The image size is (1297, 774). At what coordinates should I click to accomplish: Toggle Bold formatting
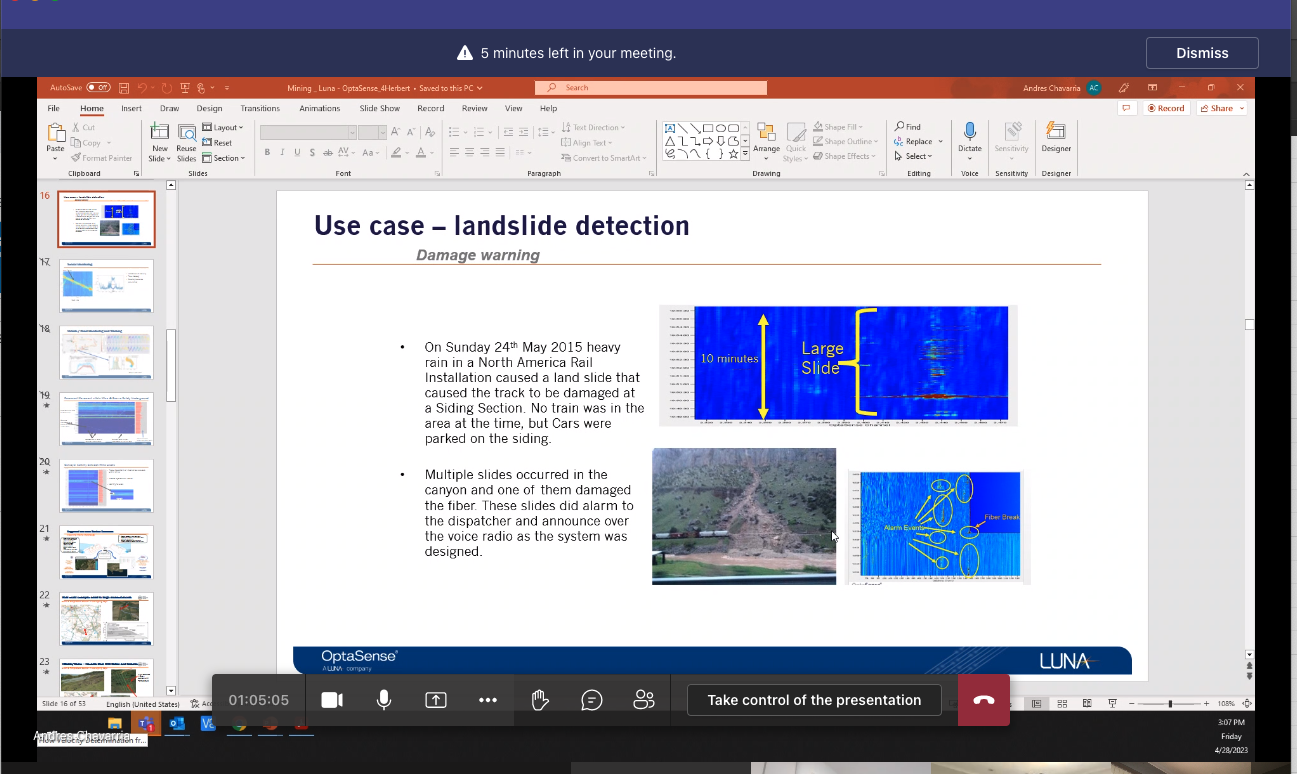click(267, 153)
